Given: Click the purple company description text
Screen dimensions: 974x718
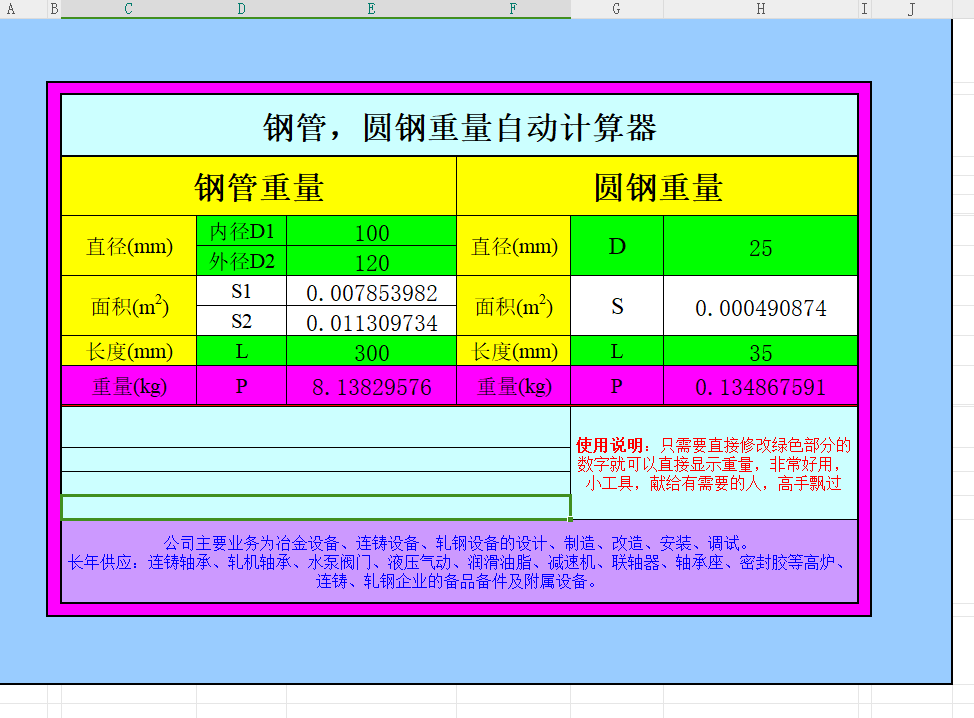Looking at the screenshot, I should (460, 562).
